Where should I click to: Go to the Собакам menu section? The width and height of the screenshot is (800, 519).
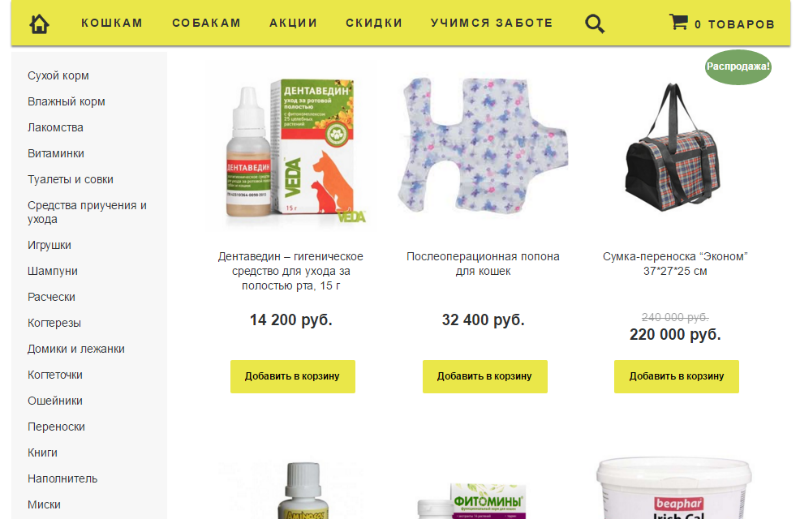click(x=206, y=23)
